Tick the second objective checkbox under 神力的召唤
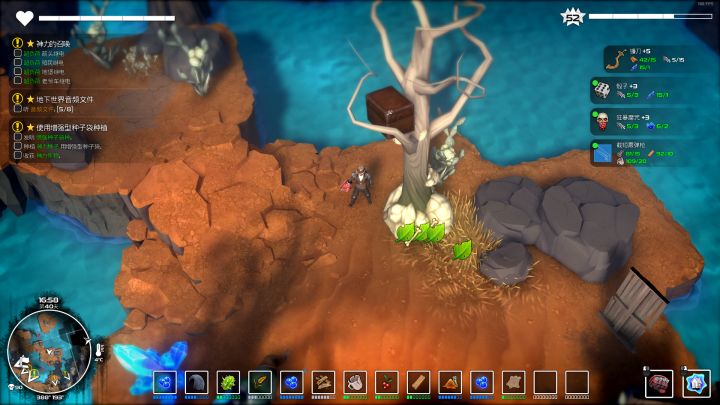 coord(17,62)
